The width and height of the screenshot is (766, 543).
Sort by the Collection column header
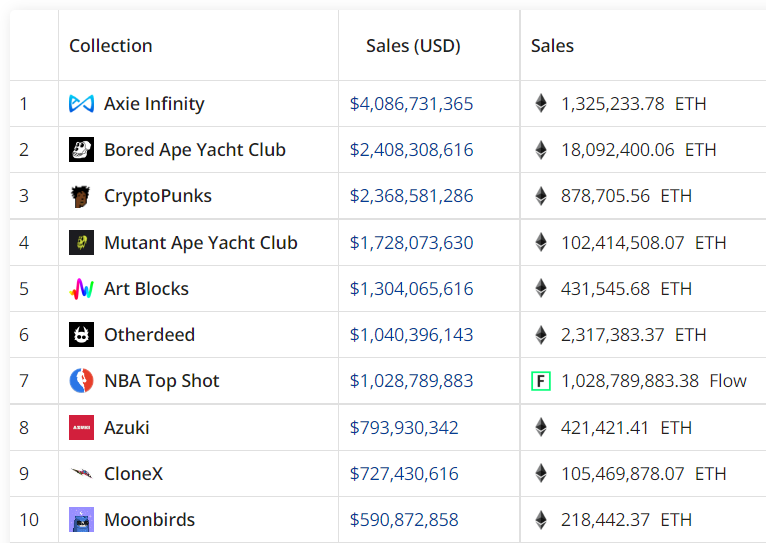tap(111, 45)
